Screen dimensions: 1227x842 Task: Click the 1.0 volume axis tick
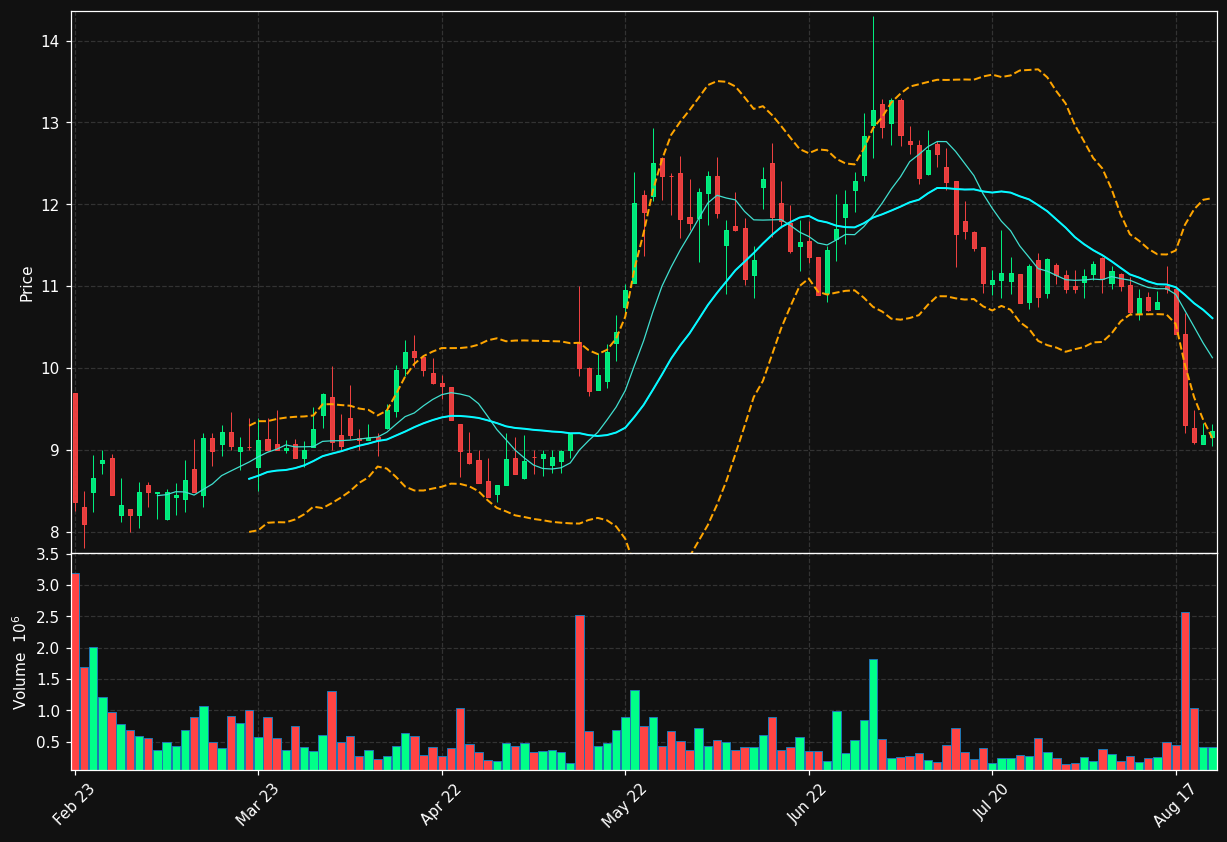tap(49, 711)
